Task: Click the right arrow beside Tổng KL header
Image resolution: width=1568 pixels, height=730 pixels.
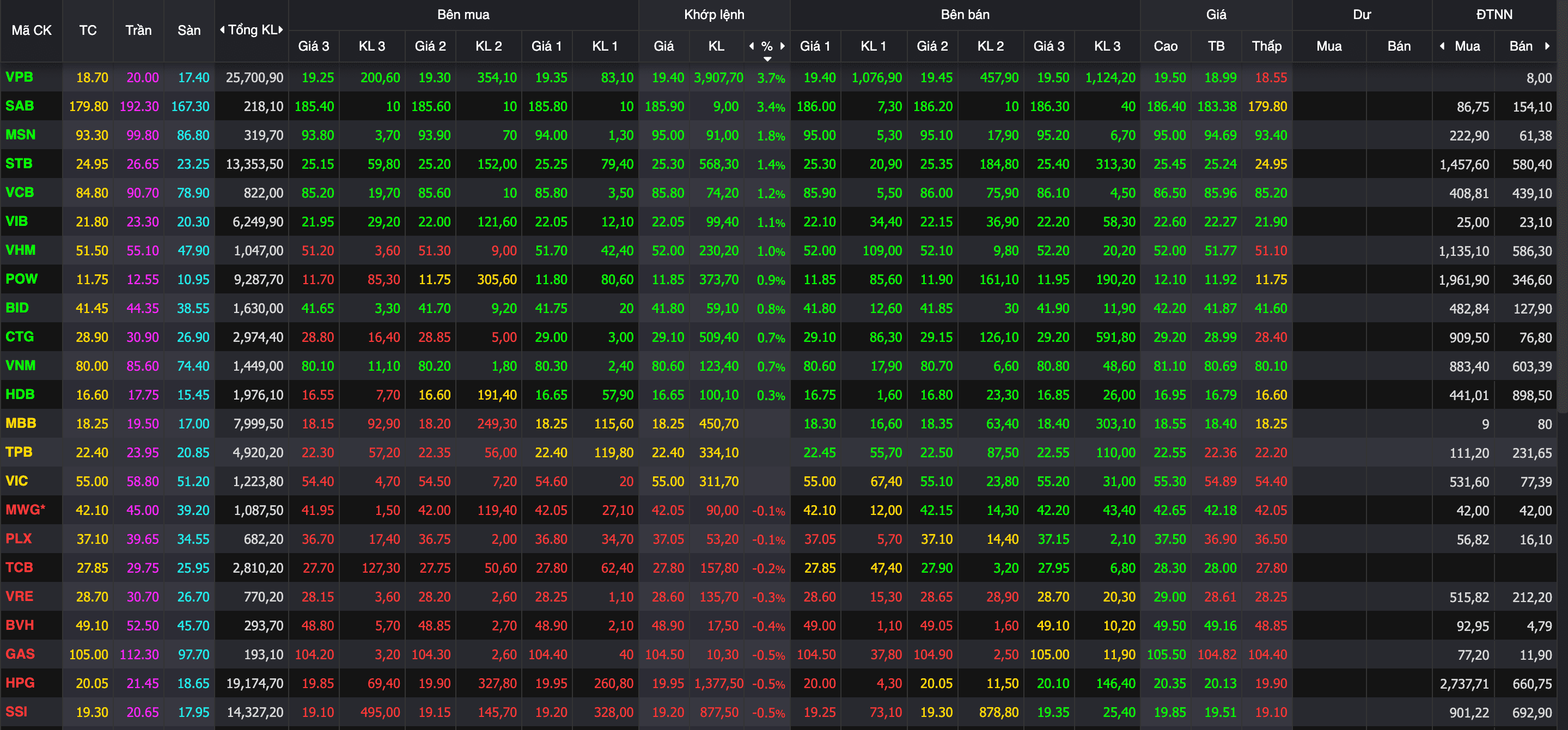Action: pyautogui.click(x=281, y=30)
